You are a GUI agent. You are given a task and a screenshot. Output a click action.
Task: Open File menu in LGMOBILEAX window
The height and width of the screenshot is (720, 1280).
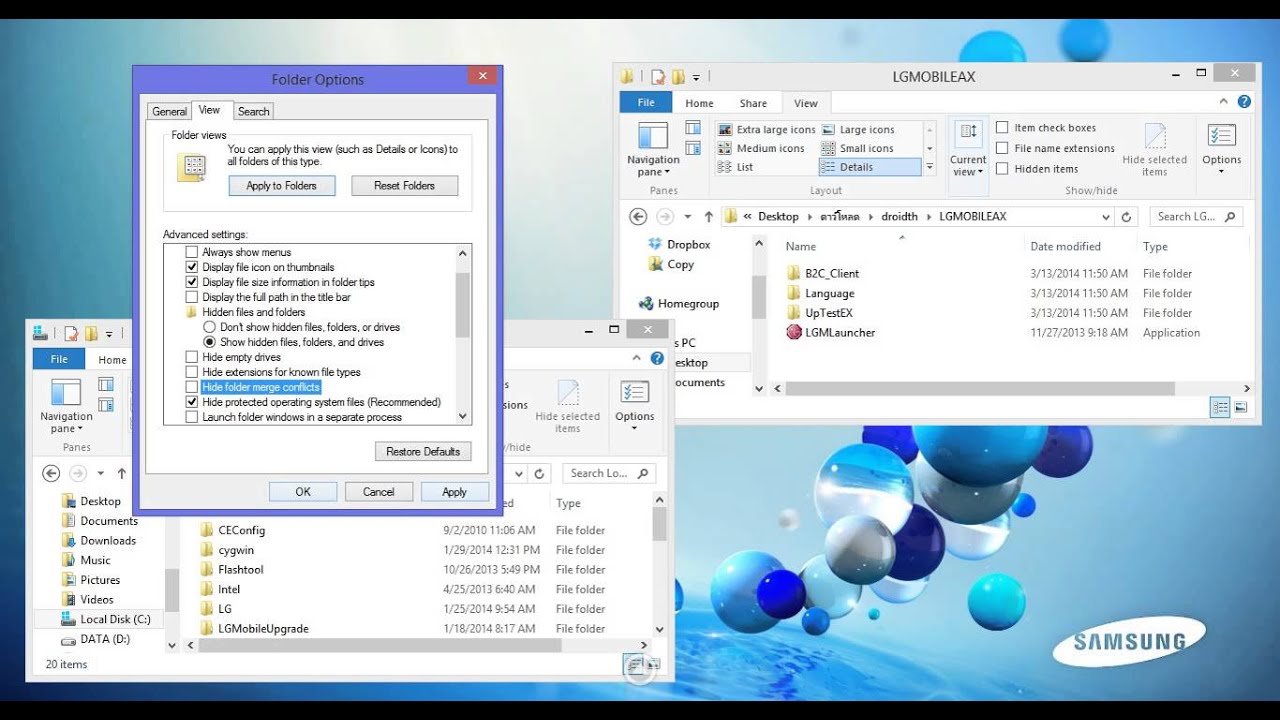click(x=646, y=102)
